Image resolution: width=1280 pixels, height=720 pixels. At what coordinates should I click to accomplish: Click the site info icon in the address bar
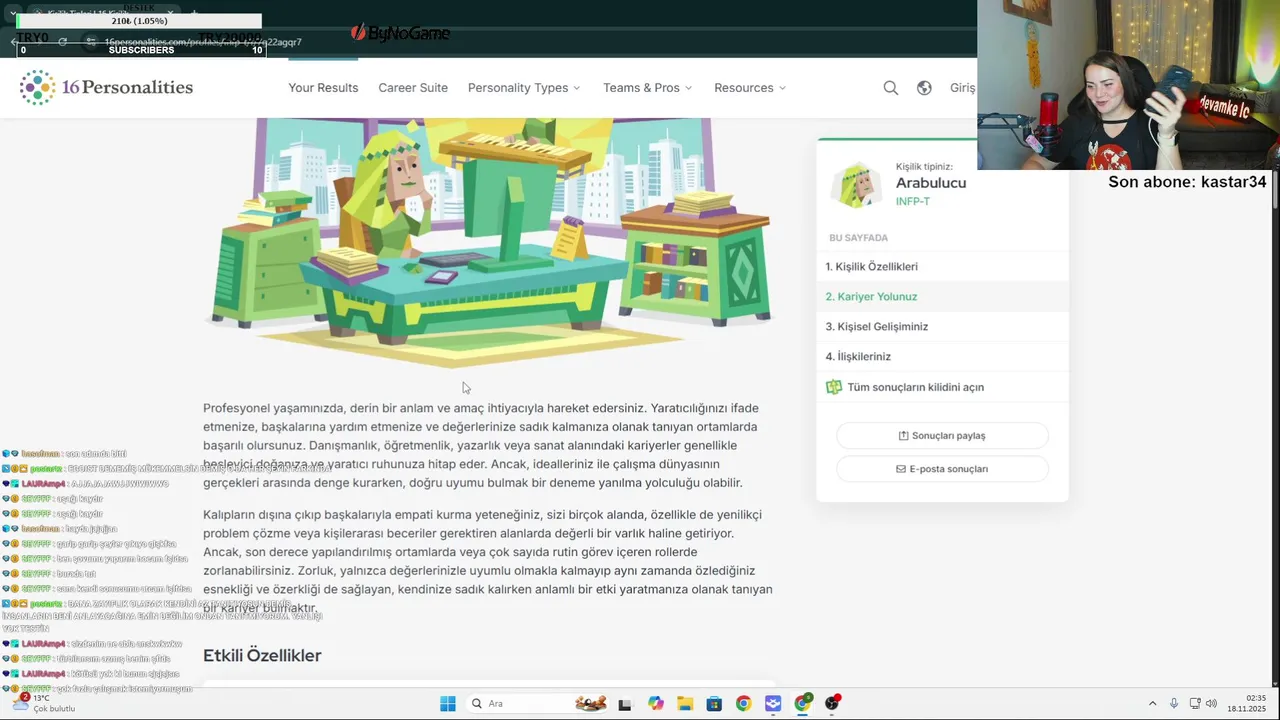90,42
